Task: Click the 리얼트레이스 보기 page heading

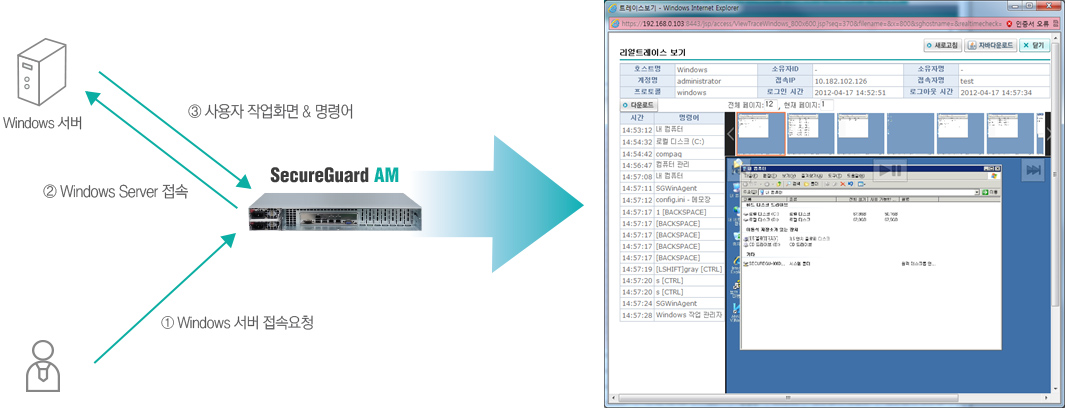Action: (653, 52)
